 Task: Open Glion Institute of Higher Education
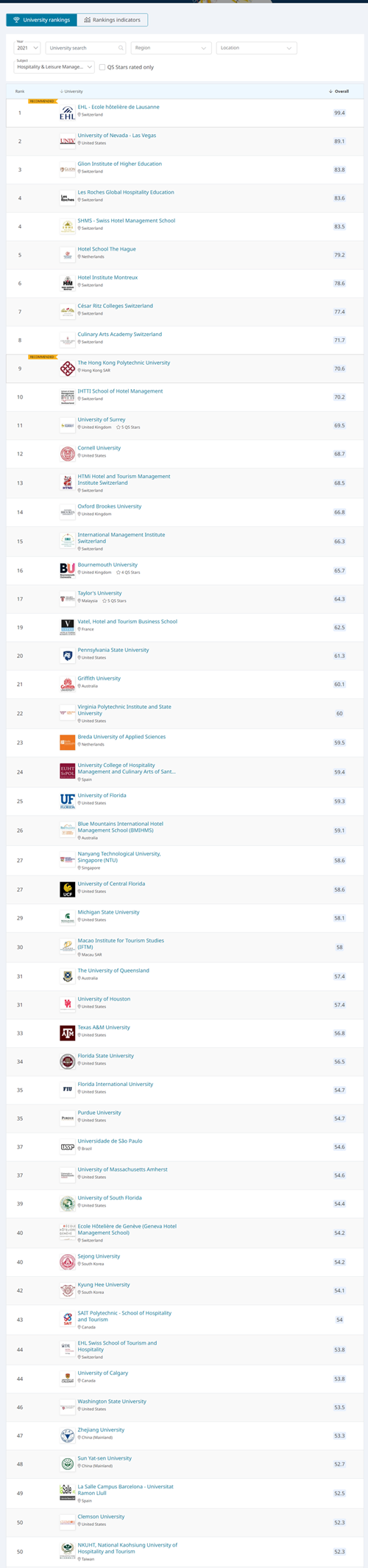click(x=120, y=164)
